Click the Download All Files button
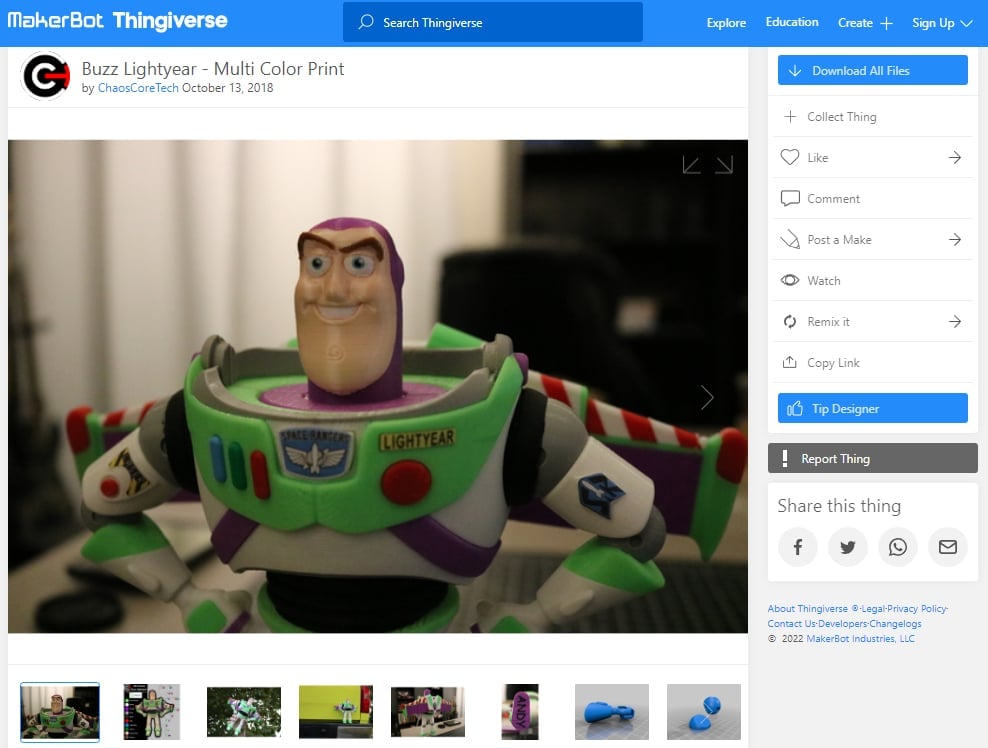 point(872,70)
